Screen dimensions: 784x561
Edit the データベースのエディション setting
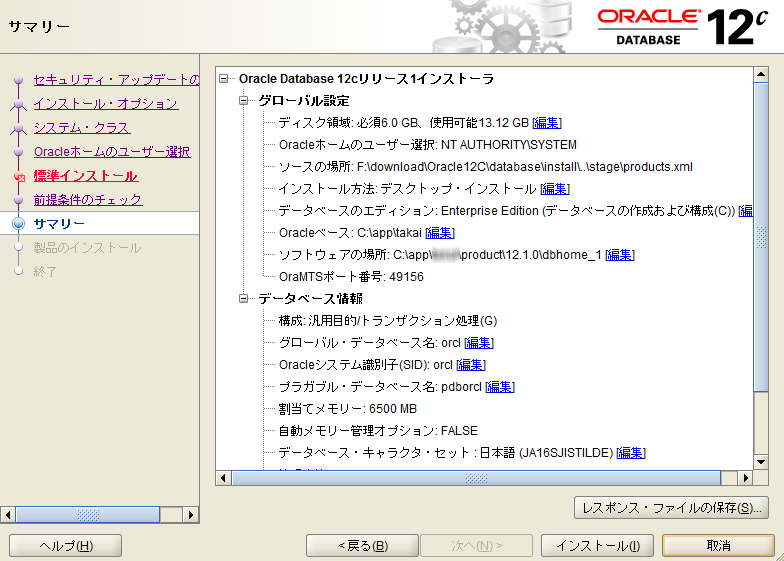coord(746,211)
